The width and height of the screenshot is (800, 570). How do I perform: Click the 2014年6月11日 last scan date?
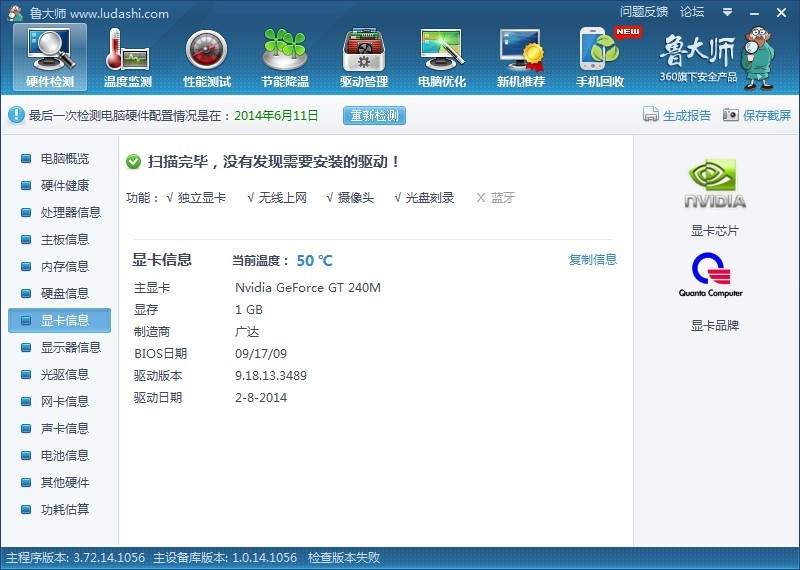276,115
